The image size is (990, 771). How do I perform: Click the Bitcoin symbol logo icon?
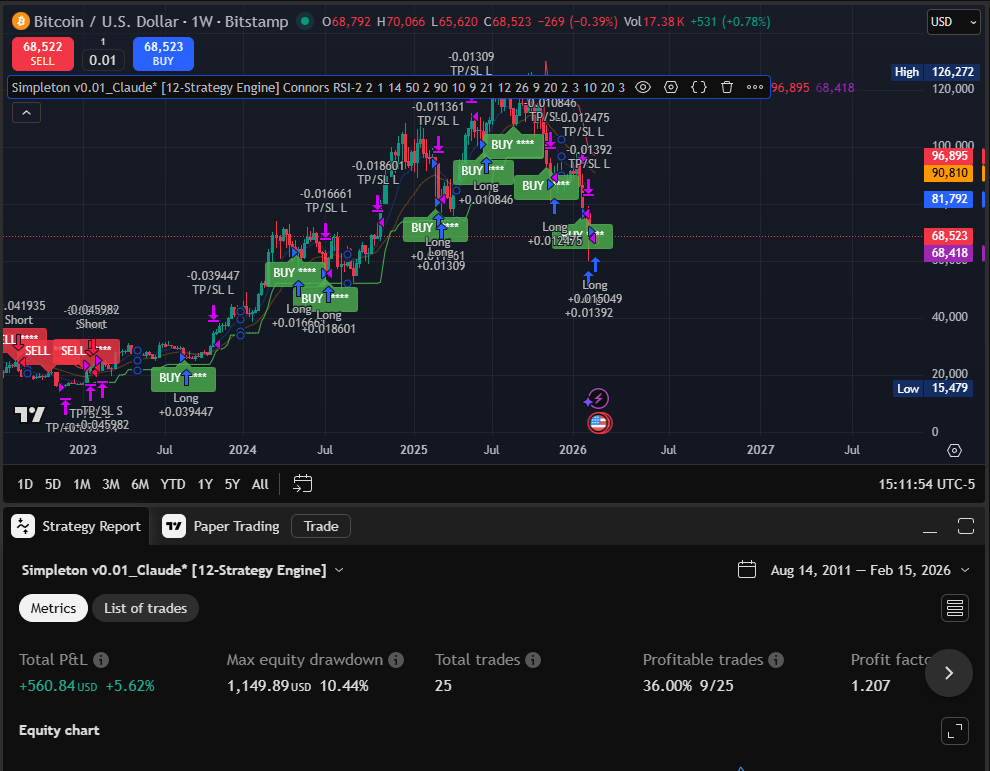20,21
